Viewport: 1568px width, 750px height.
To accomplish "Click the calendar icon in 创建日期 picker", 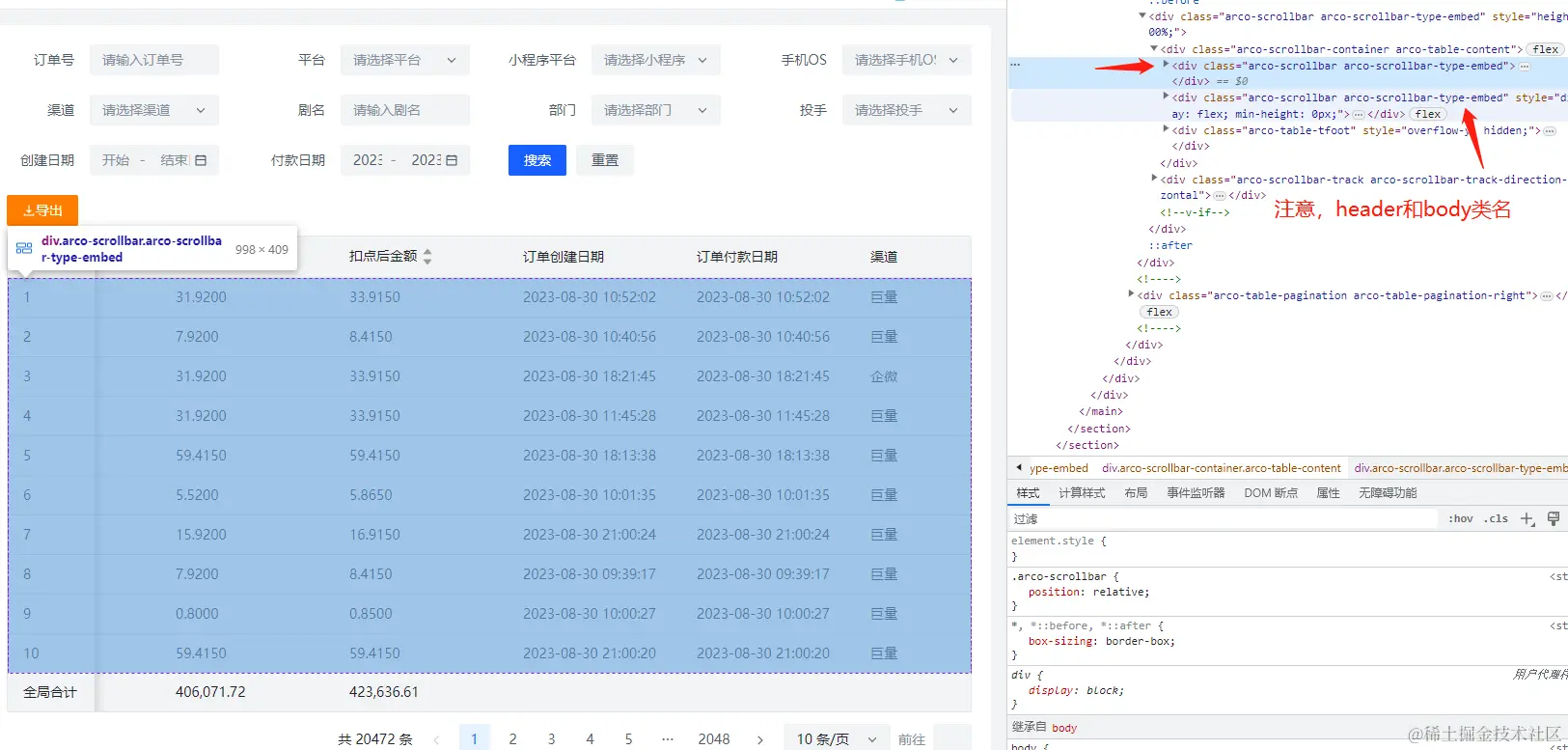I will (201, 160).
